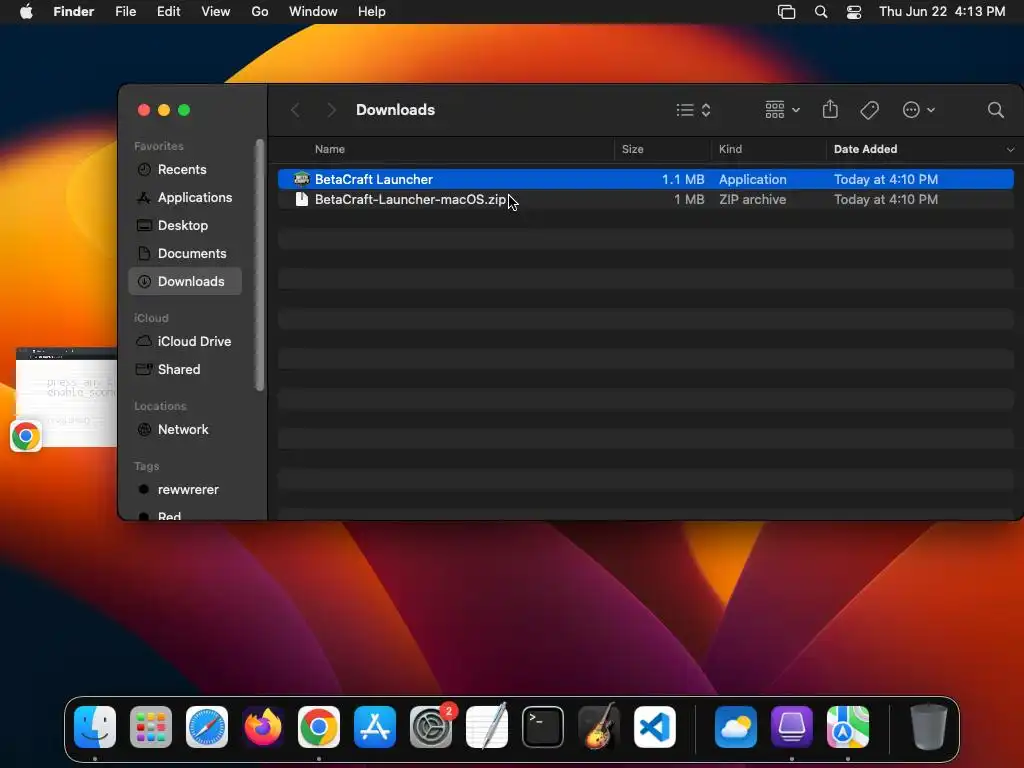Viewport: 1024px width, 768px height.
Task: Click the BetaCraft Launcher app icon
Action: point(301,179)
